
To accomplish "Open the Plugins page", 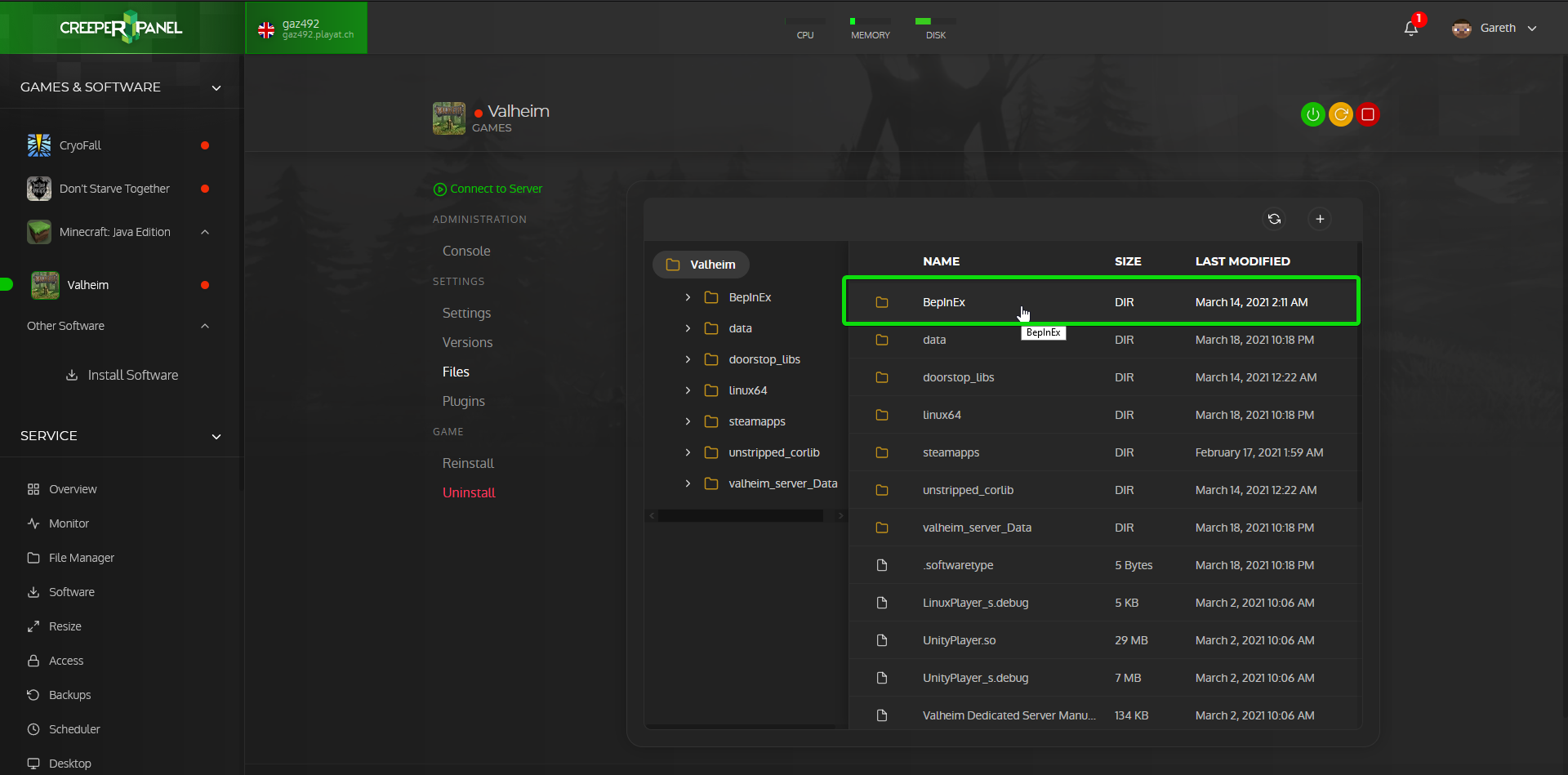I will pyautogui.click(x=463, y=402).
